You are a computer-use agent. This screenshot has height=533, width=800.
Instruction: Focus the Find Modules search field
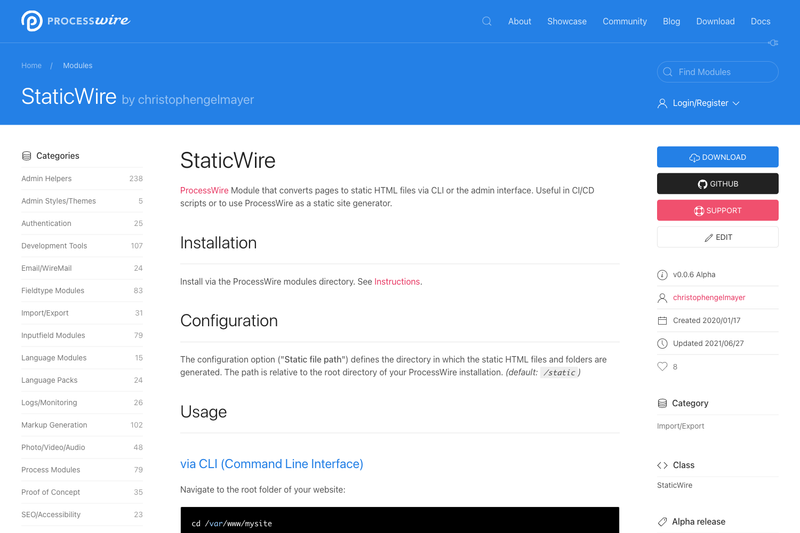(717, 72)
